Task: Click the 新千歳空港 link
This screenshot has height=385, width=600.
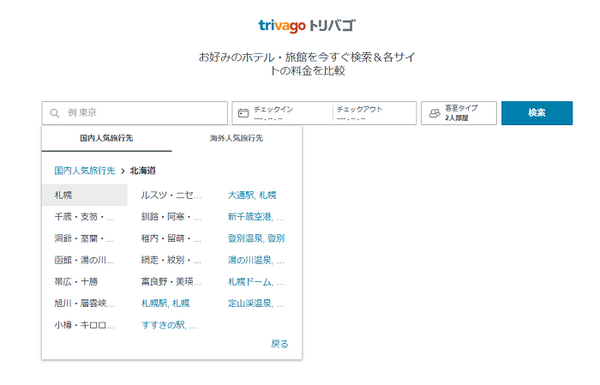Action: click(x=256, y=217)
